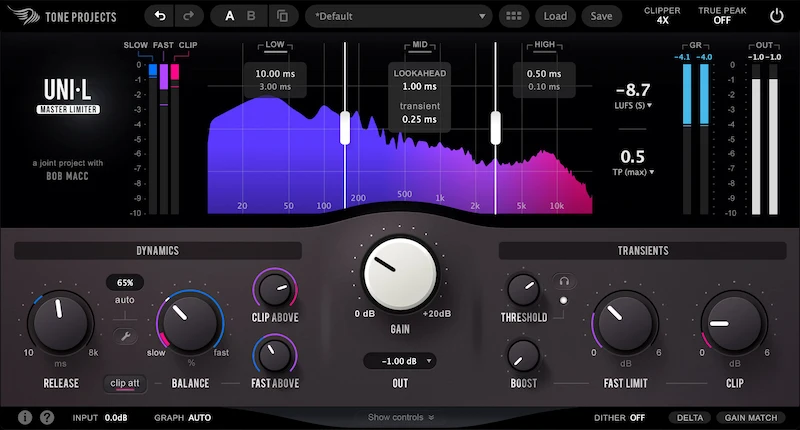Copy A/B state with the copy icon
Image resolution: width=800 pixels, height=430 pixels.
[x=282, y=16]
